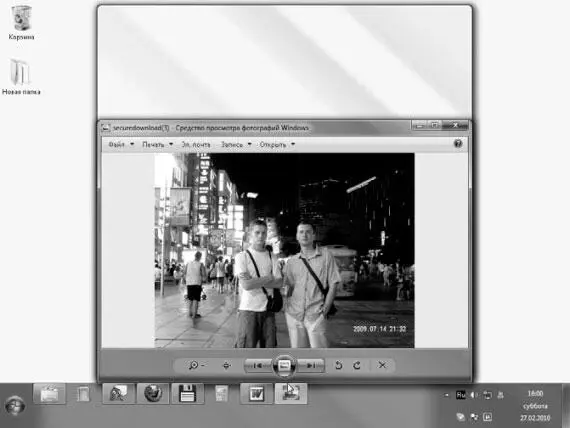Go to the previous photo
This screenshot has width=570, height=428.
click(x=258, y=365)
